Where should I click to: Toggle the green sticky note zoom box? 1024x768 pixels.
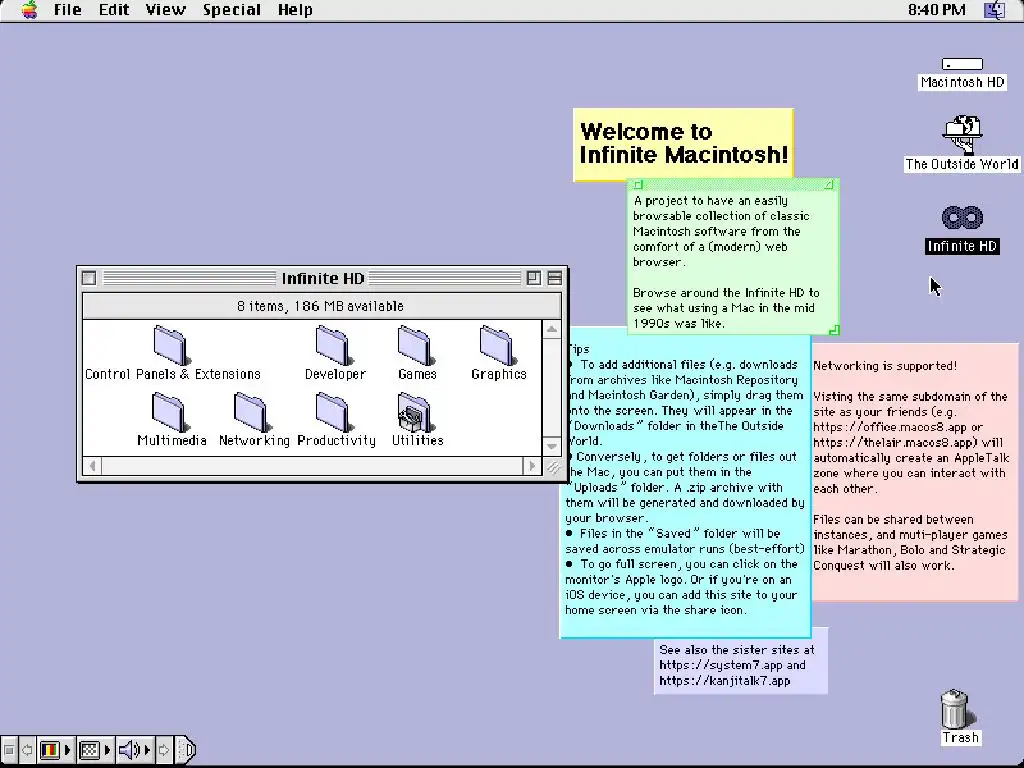click(829, 185)
